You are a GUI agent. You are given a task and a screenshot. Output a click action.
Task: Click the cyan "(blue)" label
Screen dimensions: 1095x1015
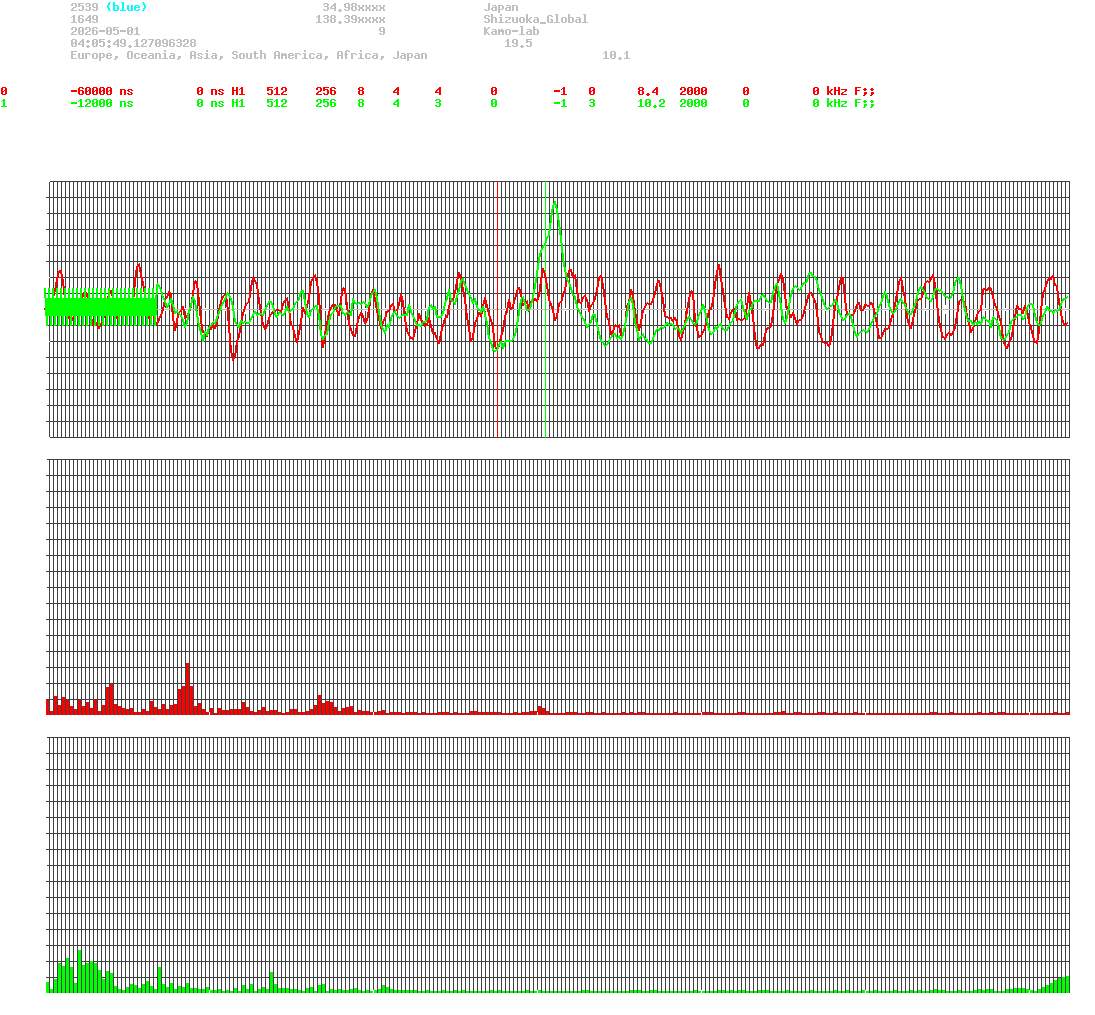(x=126, y=8)
